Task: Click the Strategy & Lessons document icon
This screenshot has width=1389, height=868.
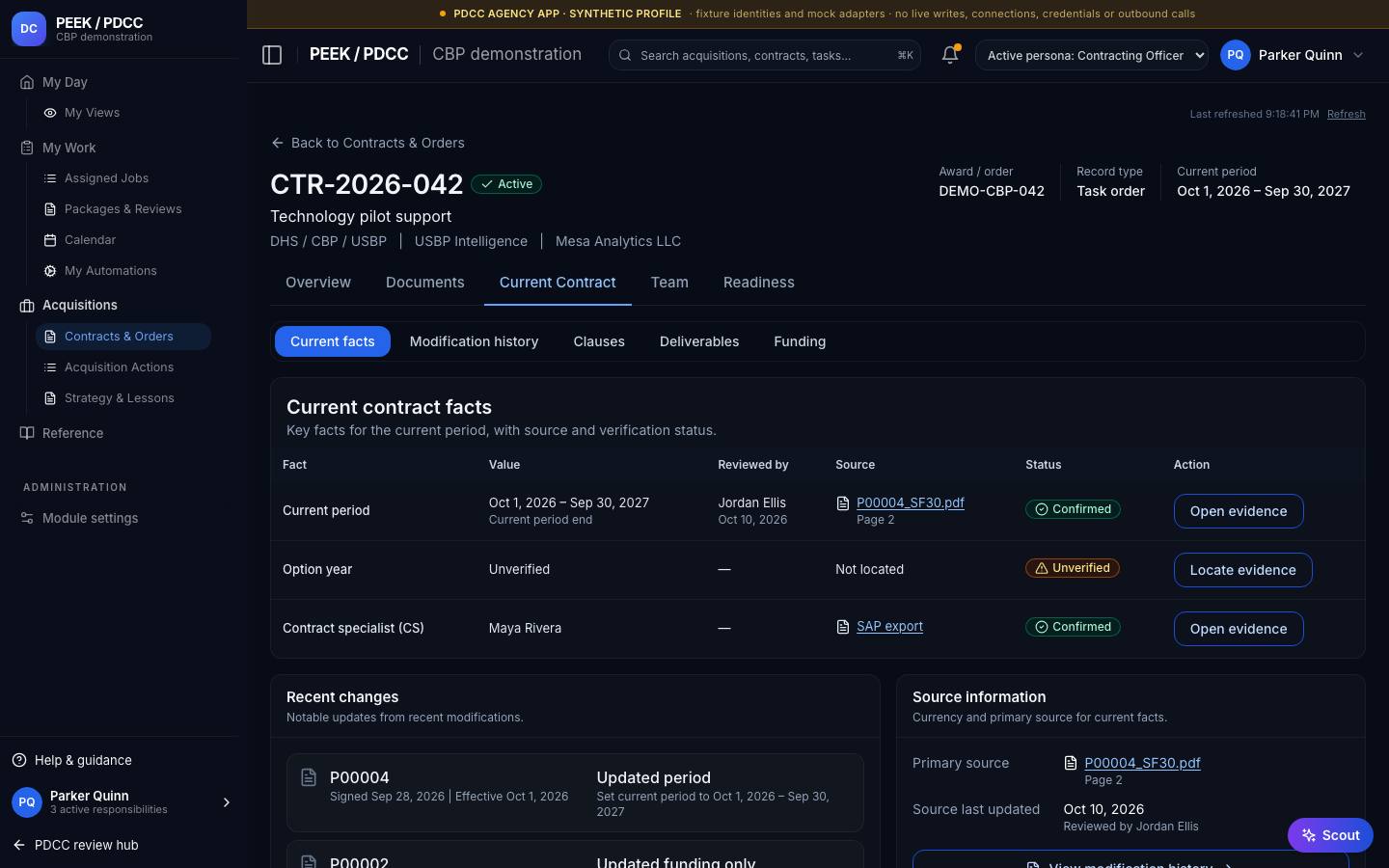Action: click(x=50, y=398)
